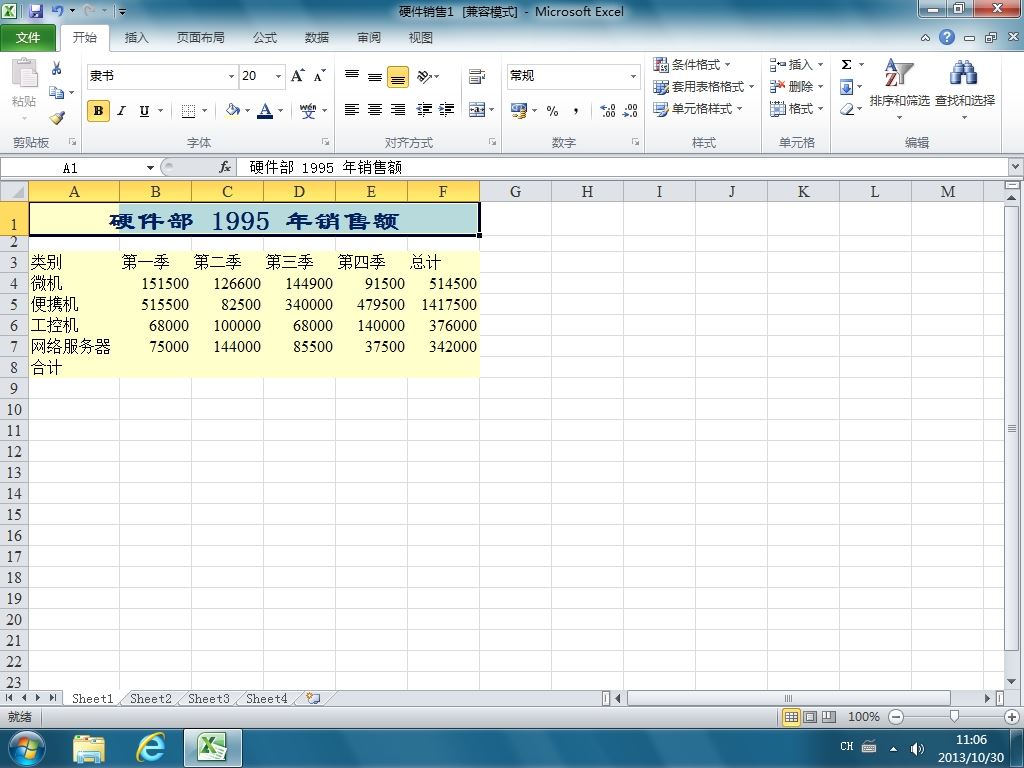
Task: Increase font size with the large A
Action: point(297,76)
